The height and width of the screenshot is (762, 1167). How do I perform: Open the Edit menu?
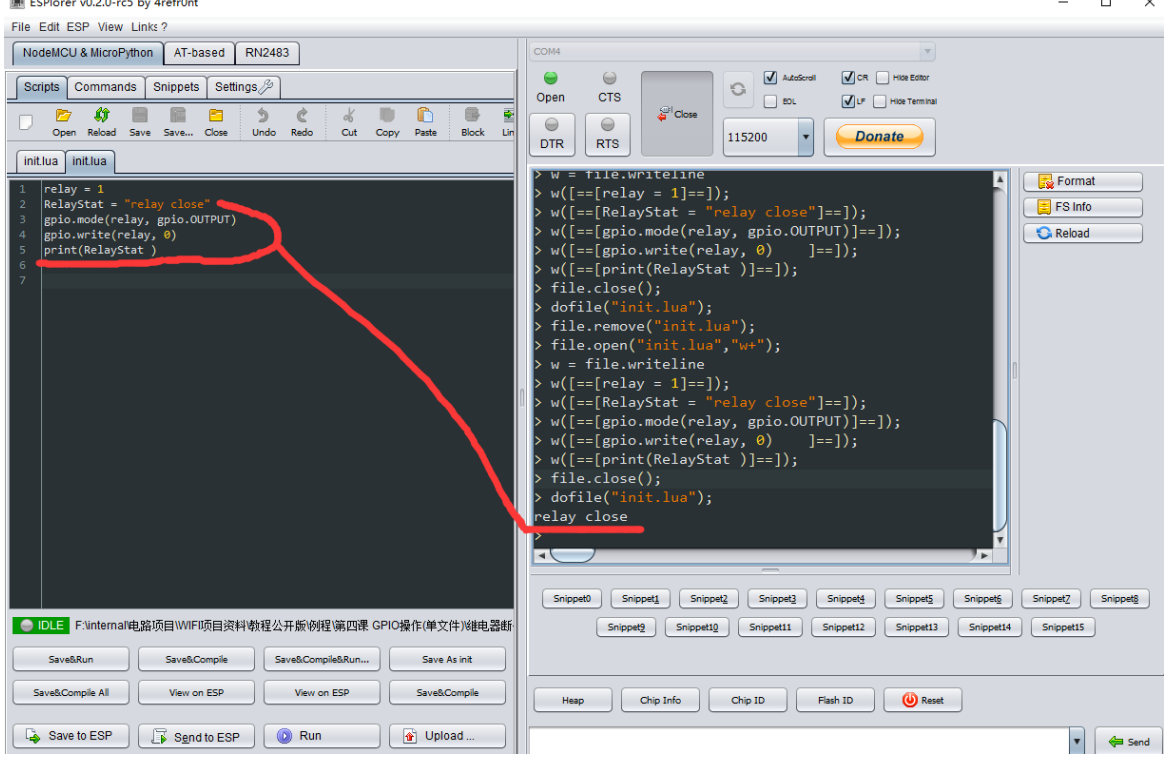pos(49,27)
